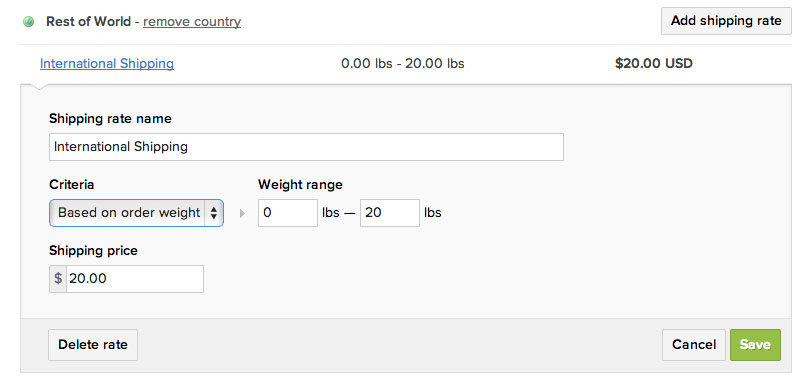The image size is (801, 385).
Task: Click the 'Add shipping rate' button
Action: coord(726,21)
